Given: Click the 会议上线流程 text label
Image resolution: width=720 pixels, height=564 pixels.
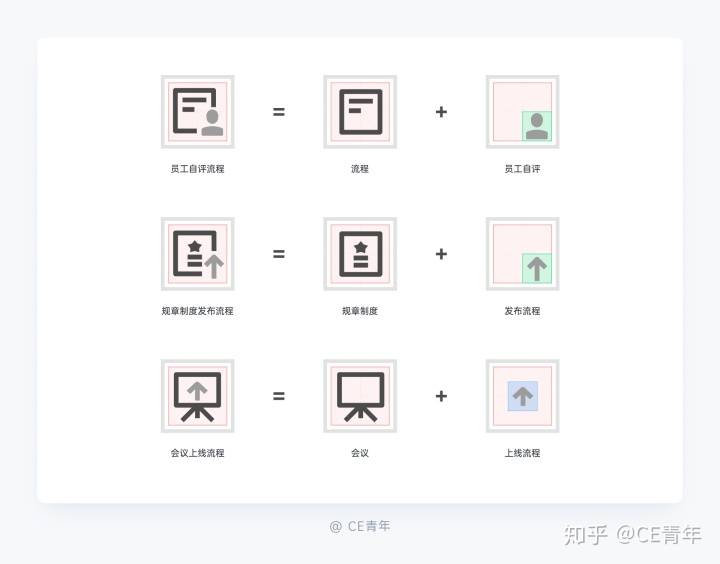Looking at the screenshot, I should tap(197, 453).
